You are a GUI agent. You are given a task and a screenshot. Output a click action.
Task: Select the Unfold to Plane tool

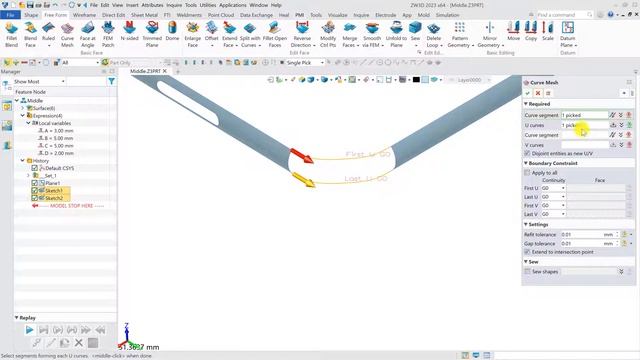[x=396, y=34]
